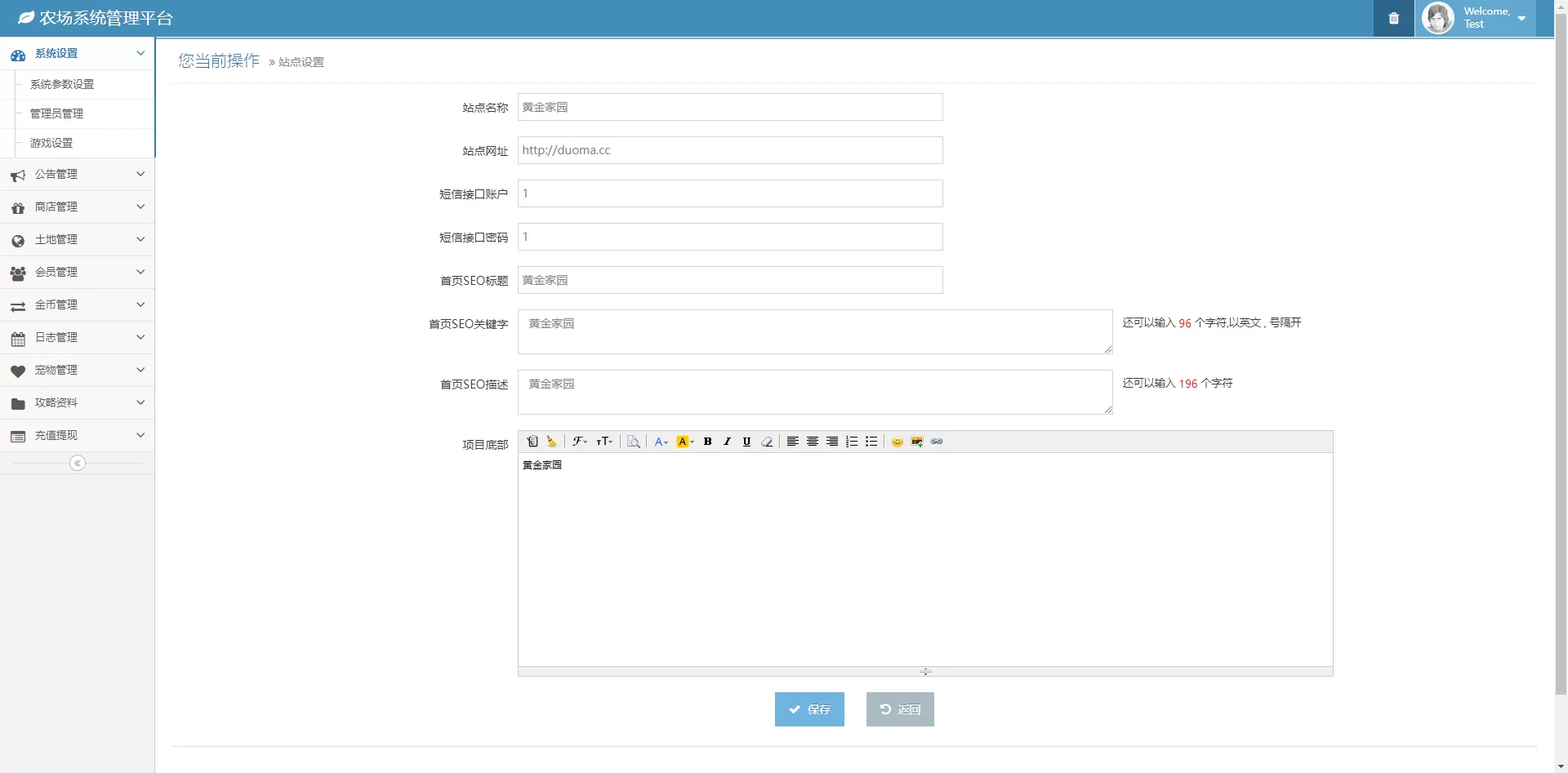Open 管理员管理 in the sidebar
The image size is (1568, 773).
tap(57, 113)
